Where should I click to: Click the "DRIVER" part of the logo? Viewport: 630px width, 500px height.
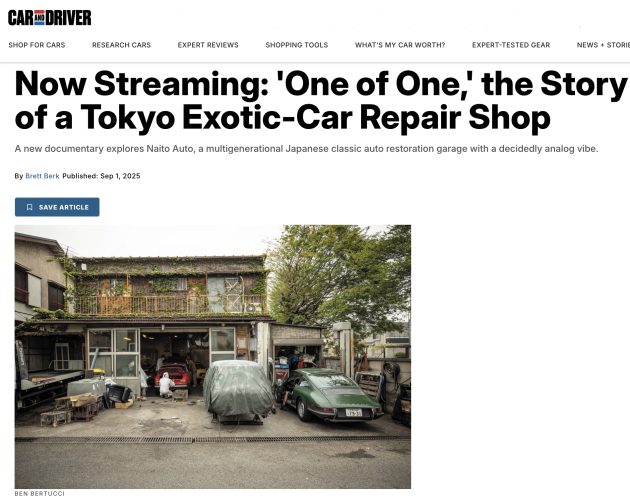coord(68,18)
